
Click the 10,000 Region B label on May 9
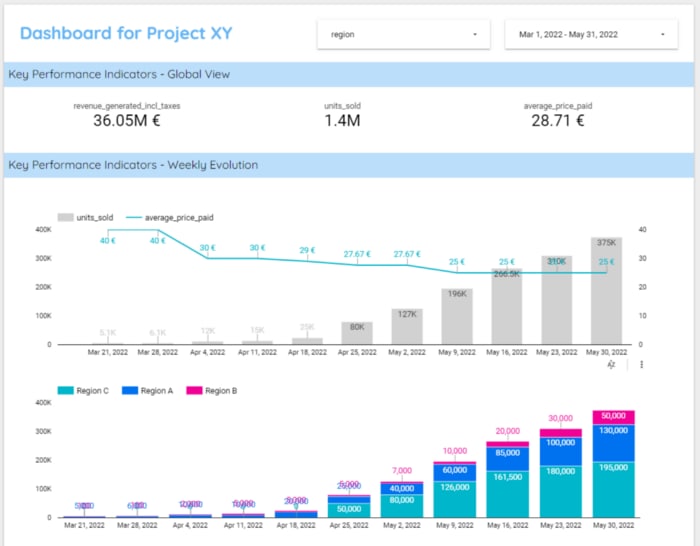pyautogui.click(x=455, y=451)
